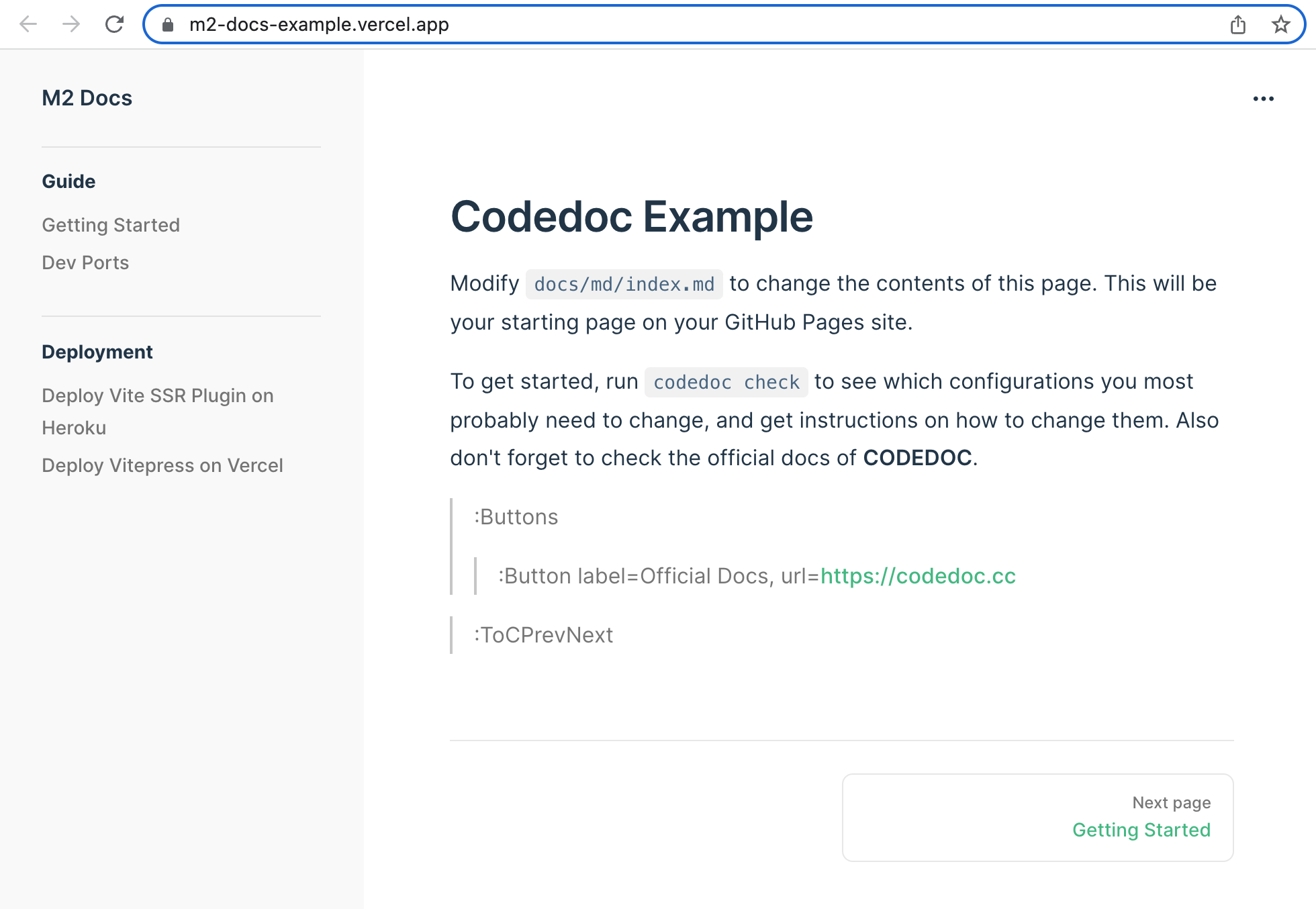Open M2 Docs home title
Viewport: 1316px width, 909px height.
pyautogui.click(x=87, y=98)
